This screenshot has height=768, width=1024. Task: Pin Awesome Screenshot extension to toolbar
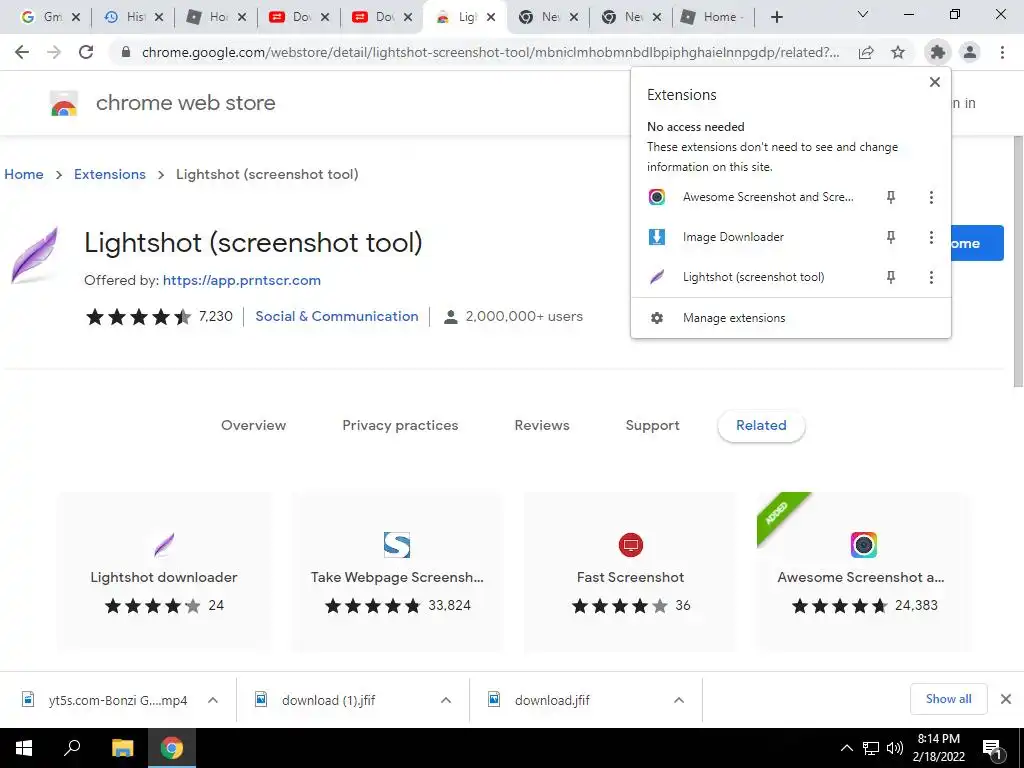click(x=891, y=197)
